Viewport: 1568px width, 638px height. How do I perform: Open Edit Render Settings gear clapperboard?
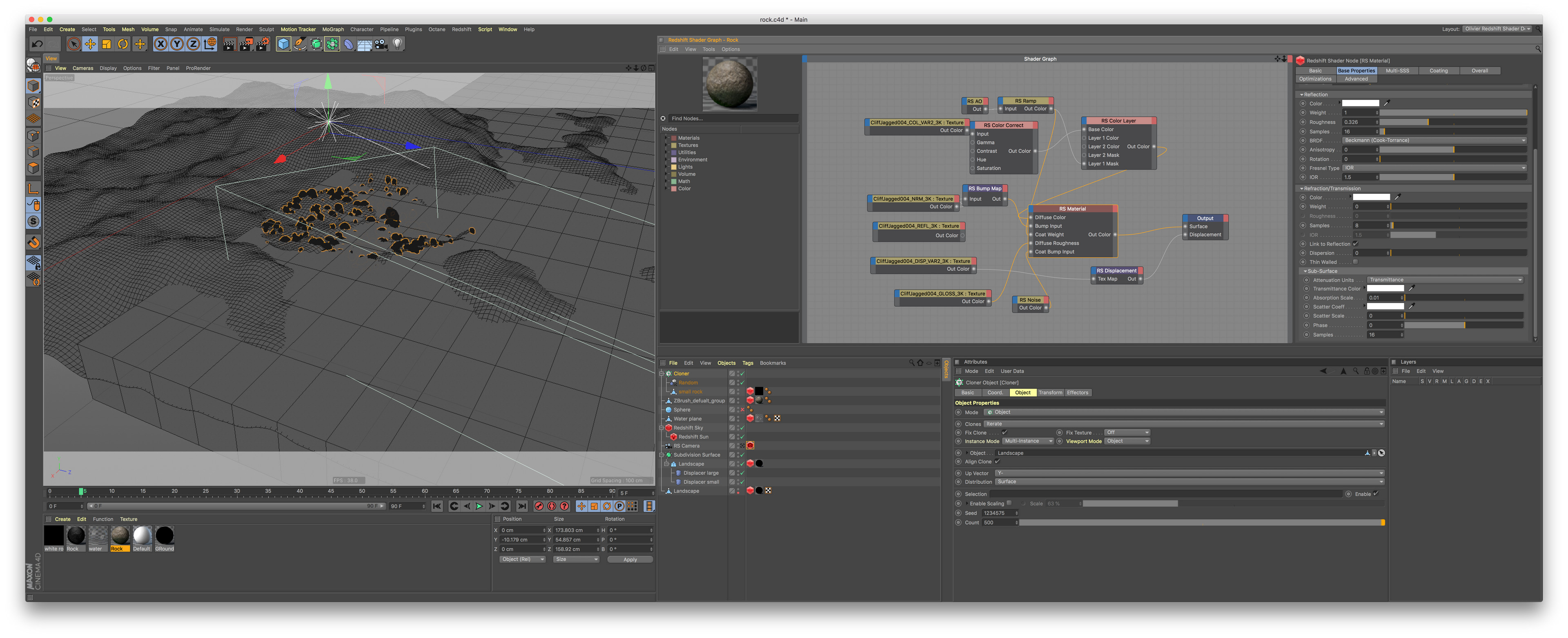(x=262, y=44)
